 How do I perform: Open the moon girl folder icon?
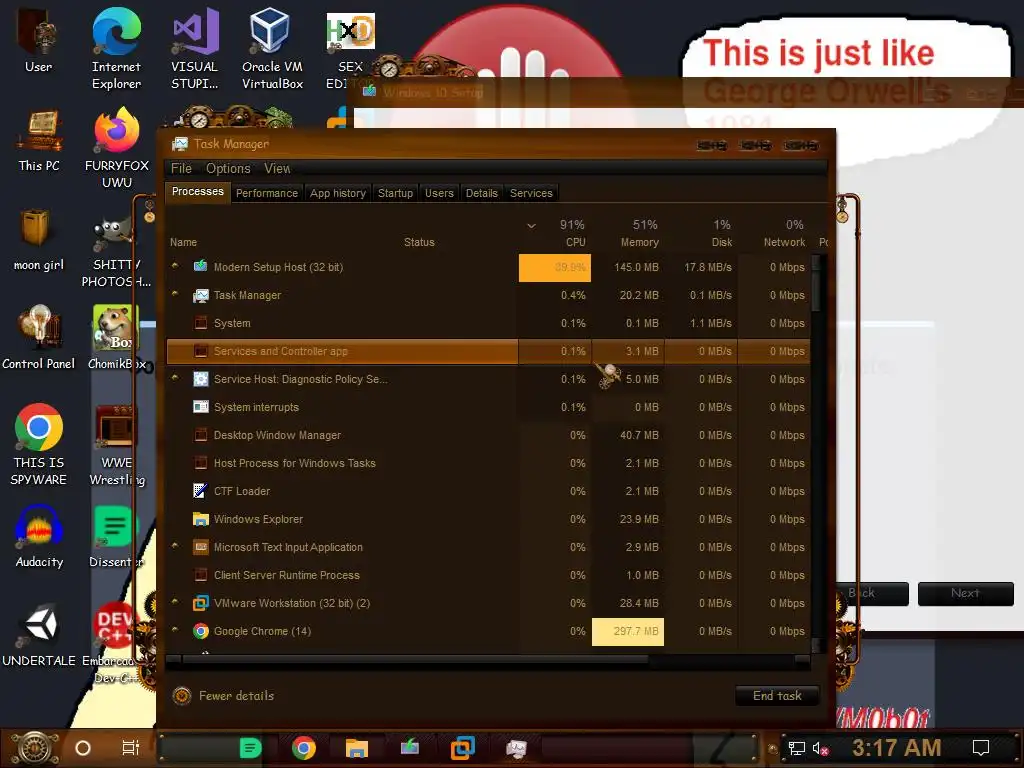(x=39, y=240)
